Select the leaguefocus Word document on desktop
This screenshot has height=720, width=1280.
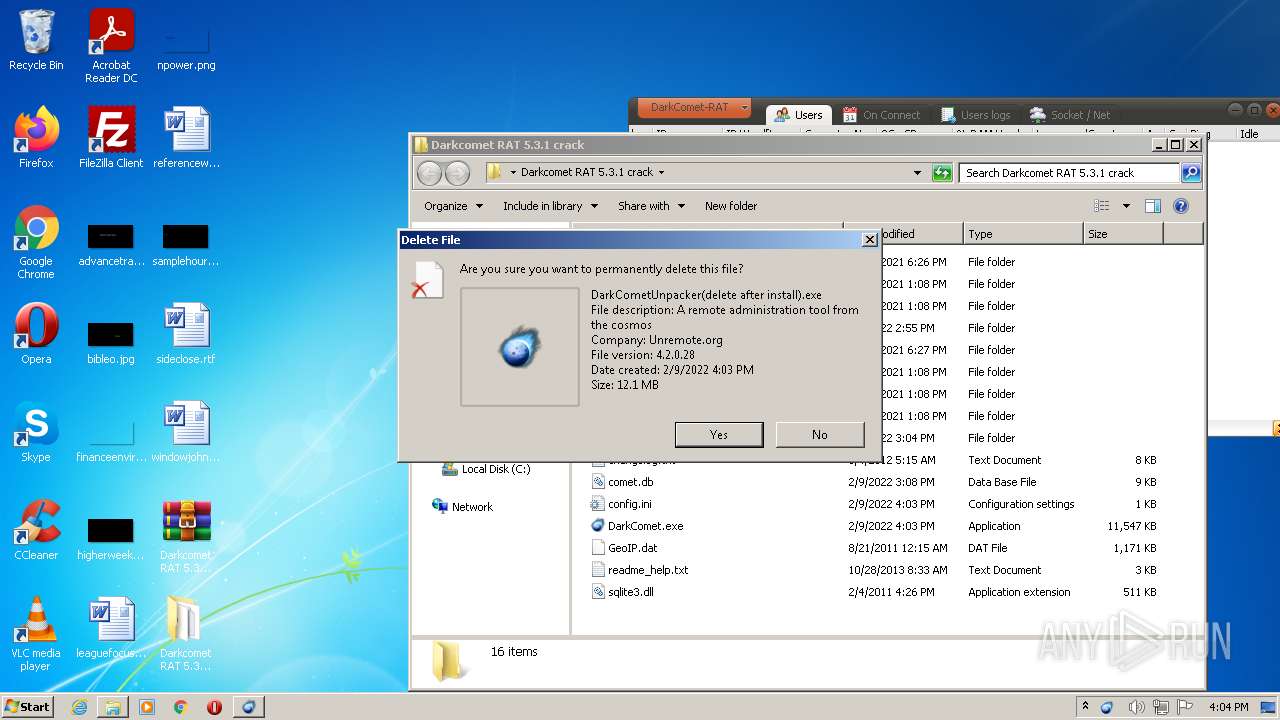coord(111,628)
